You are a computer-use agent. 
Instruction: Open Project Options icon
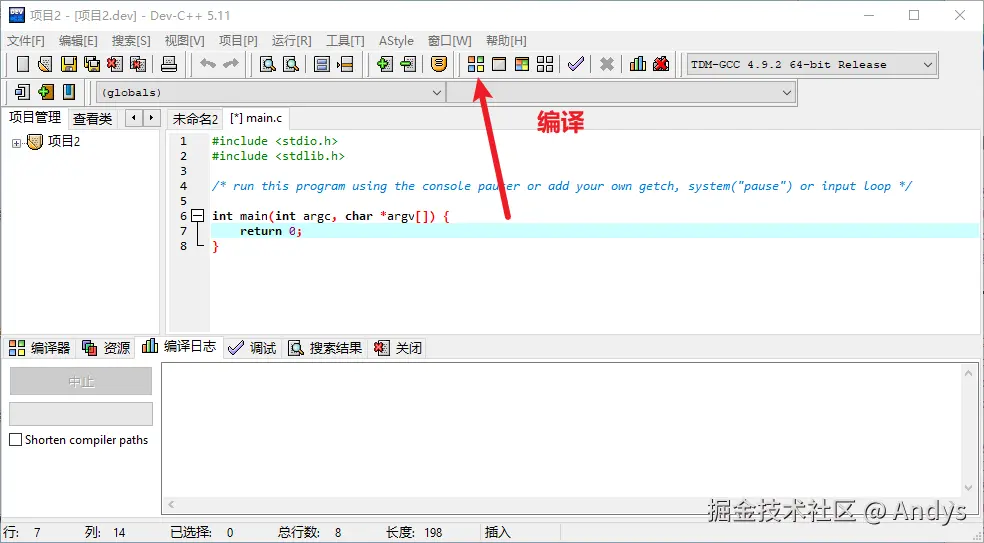coord(439,64)
